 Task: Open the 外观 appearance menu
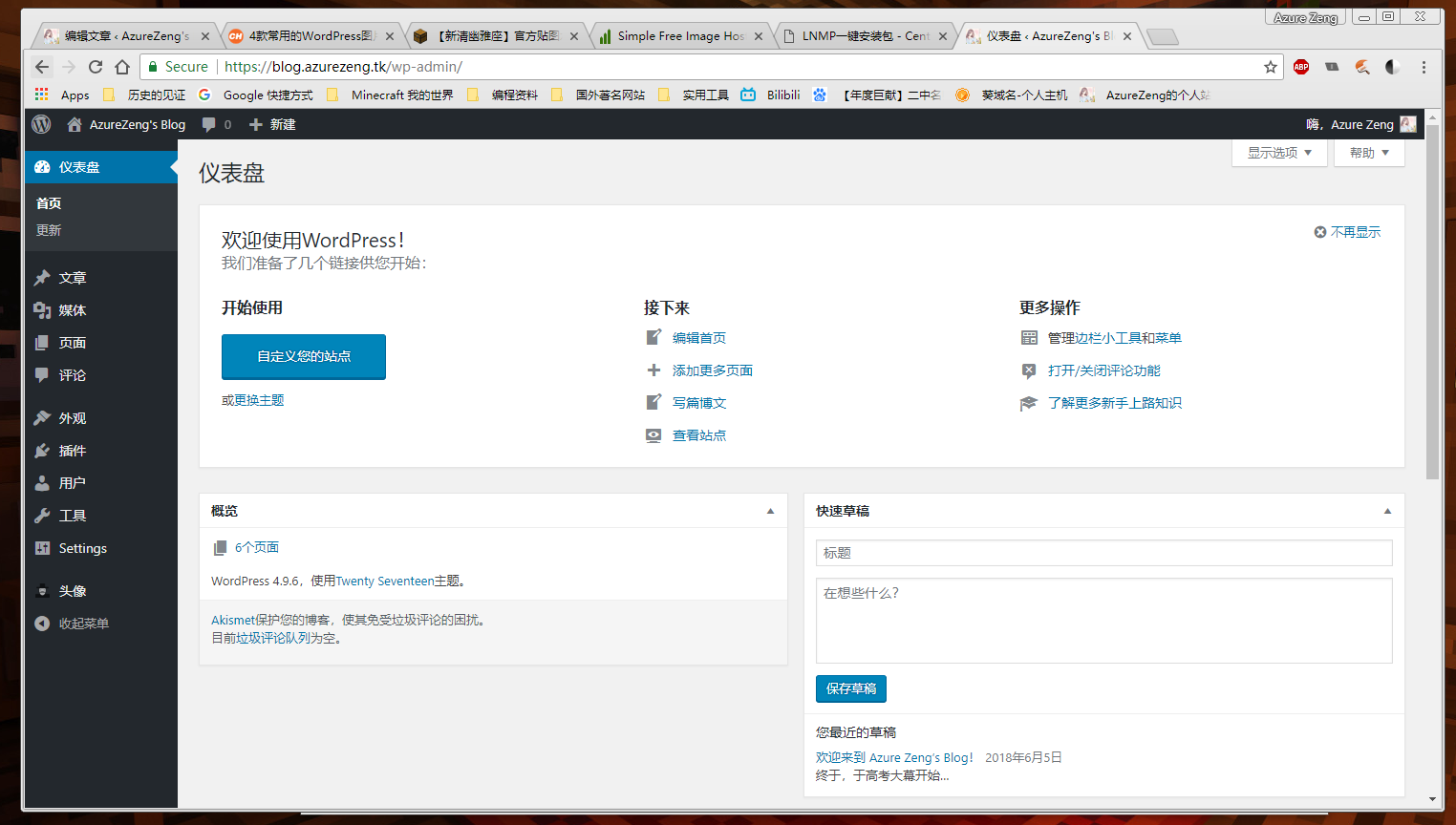click(x=101, y=418)
